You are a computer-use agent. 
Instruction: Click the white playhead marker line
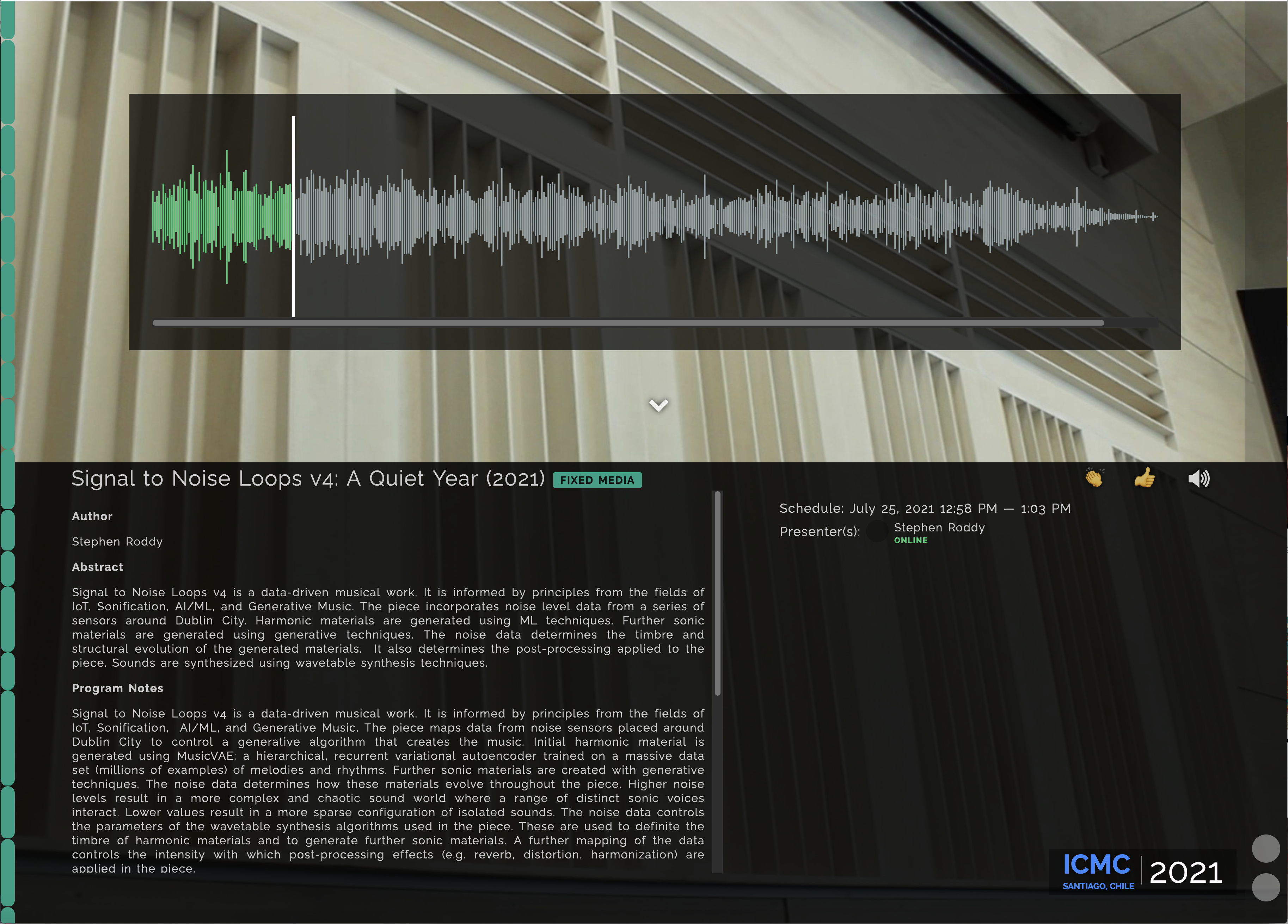(294, 216)
